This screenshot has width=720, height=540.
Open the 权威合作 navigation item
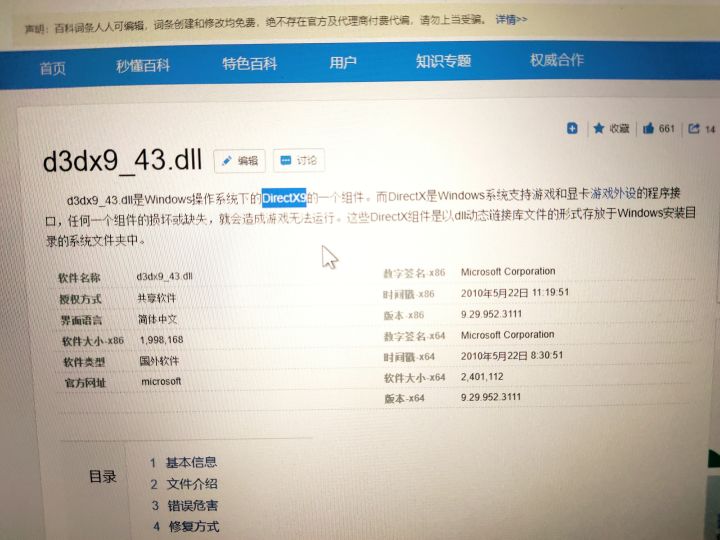click(x=557, y=60)
